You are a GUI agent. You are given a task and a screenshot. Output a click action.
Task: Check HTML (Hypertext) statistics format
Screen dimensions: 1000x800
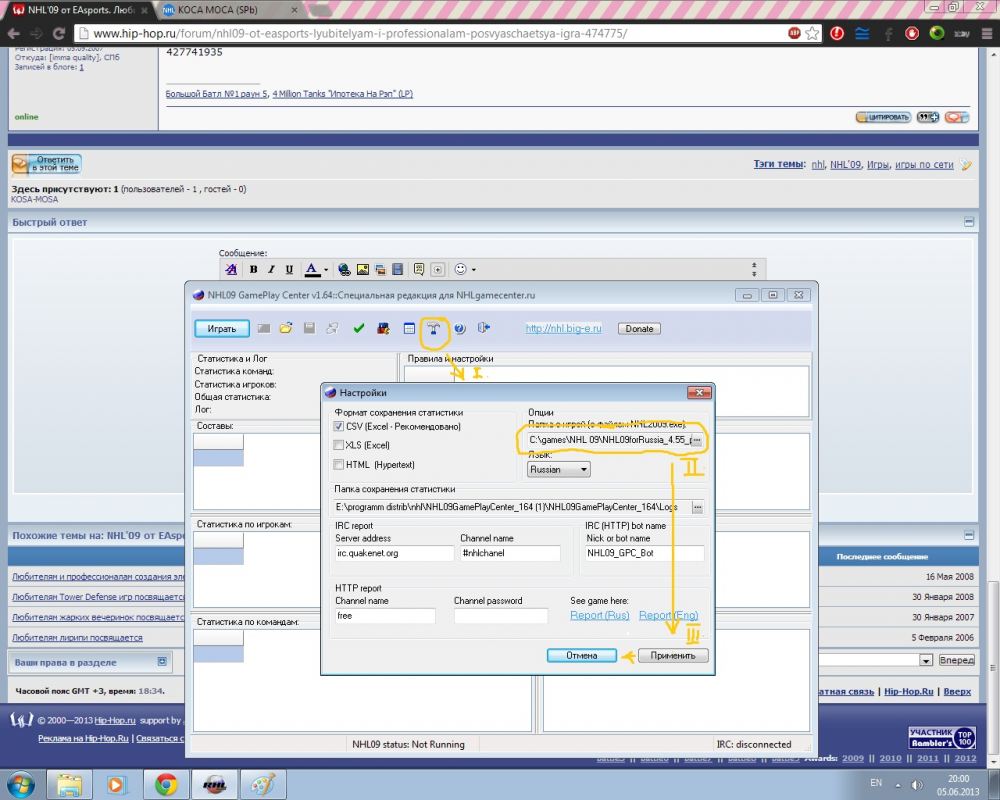339,465
